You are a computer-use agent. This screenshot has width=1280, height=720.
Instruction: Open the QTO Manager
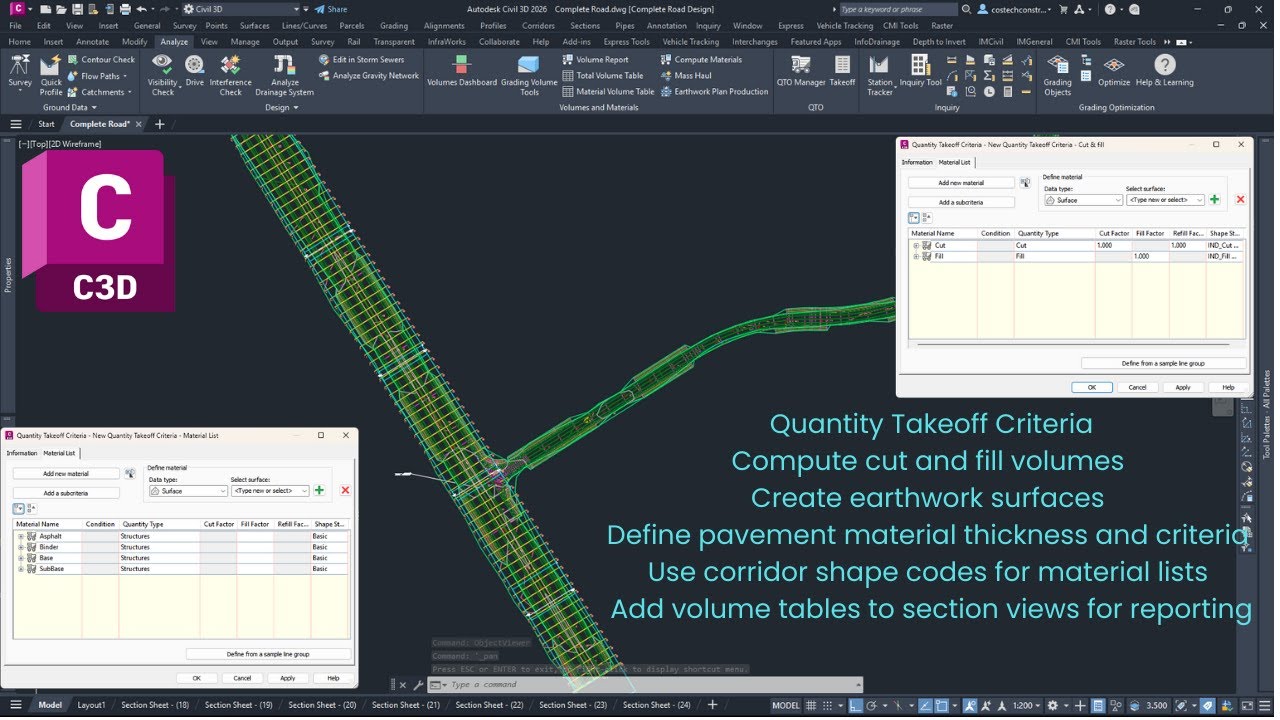(802, 72)
